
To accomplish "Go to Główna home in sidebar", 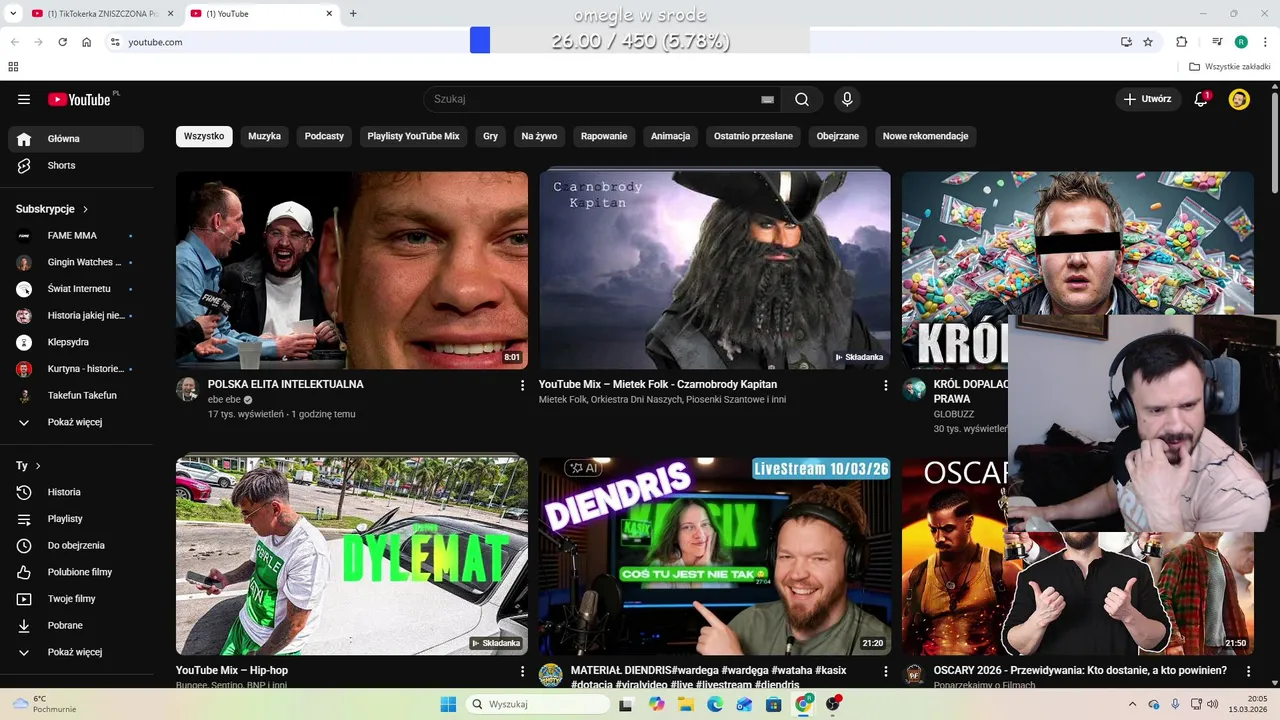I will point(76,139).
